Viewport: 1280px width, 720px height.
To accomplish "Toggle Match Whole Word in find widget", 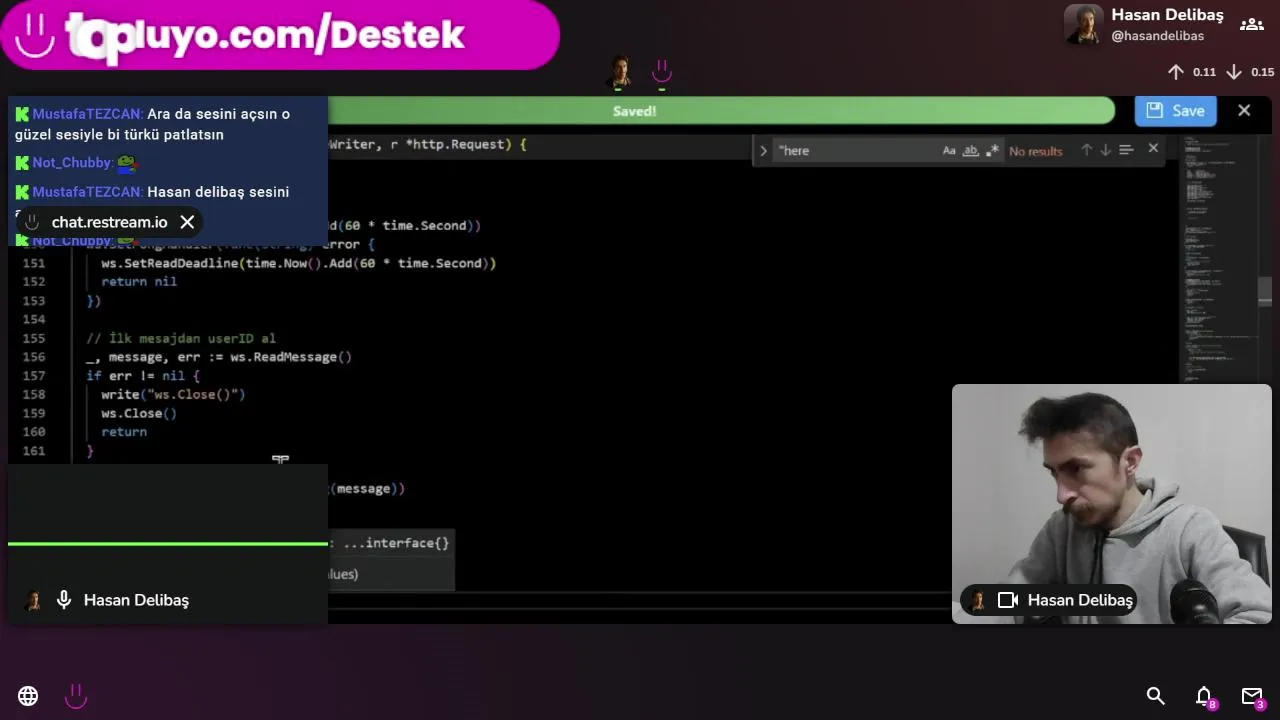I will [x=970, y=151].
